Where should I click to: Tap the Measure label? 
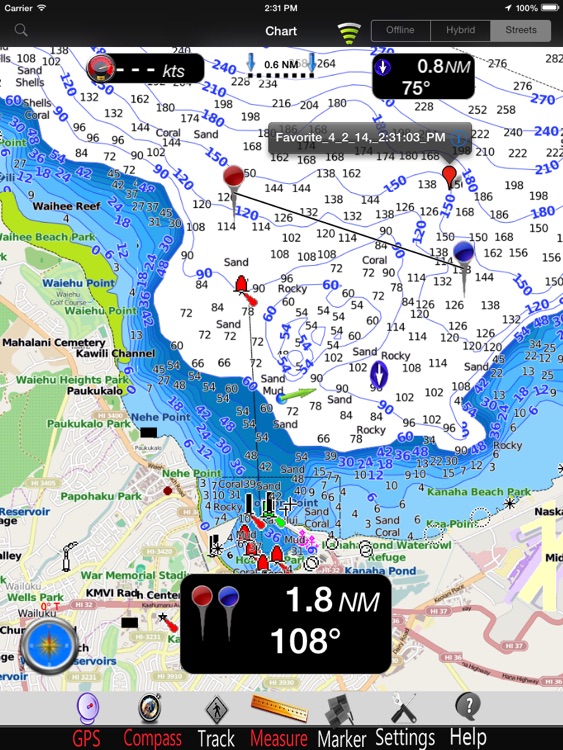tap(278, 738)
